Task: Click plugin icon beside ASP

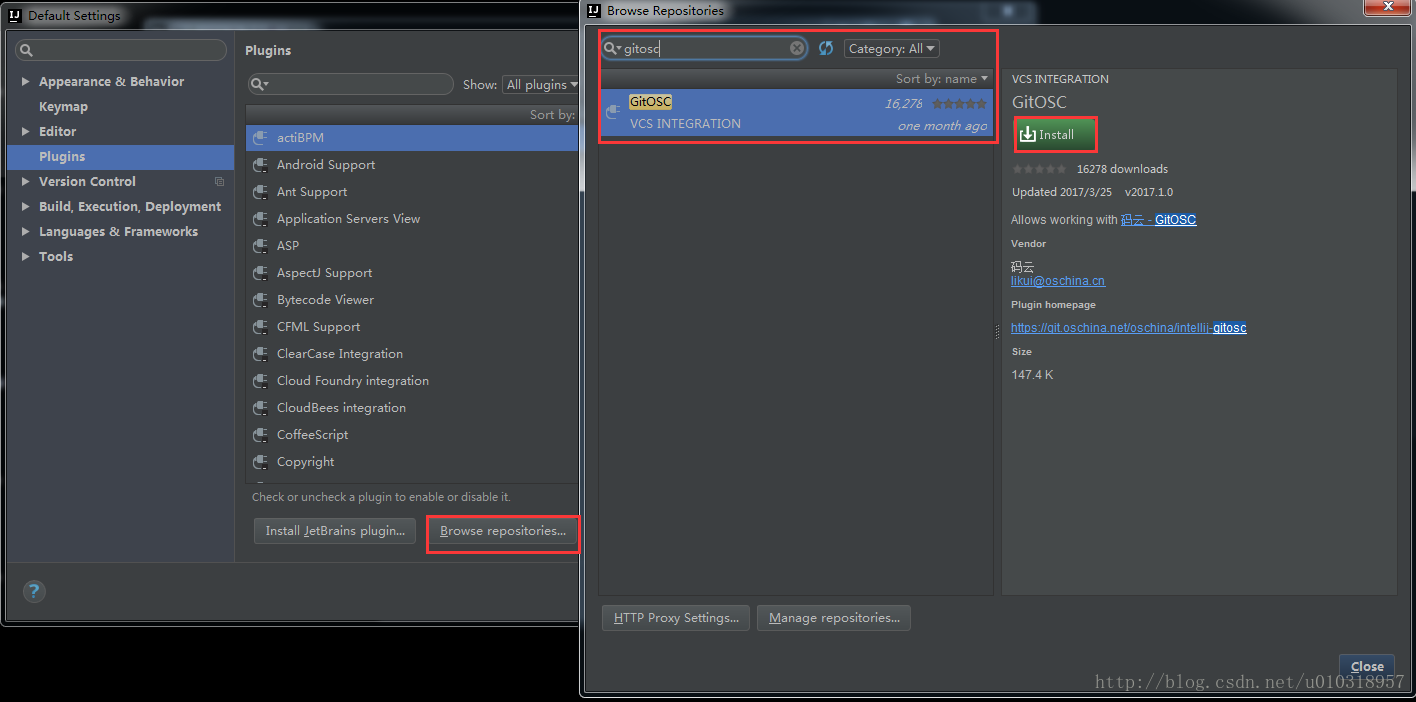Action: coord(260,246)
